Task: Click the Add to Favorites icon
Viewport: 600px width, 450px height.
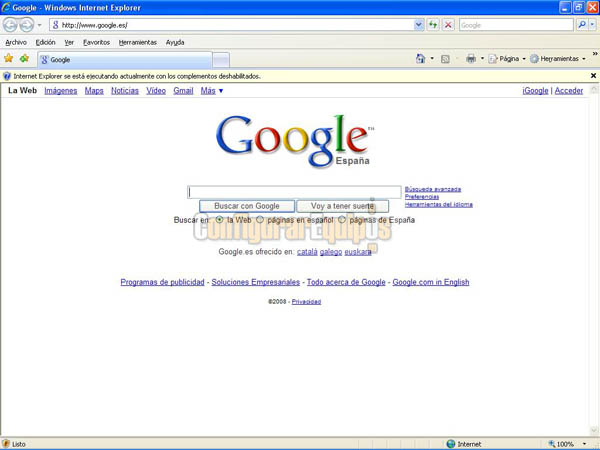Action: (x=24, y=59)
